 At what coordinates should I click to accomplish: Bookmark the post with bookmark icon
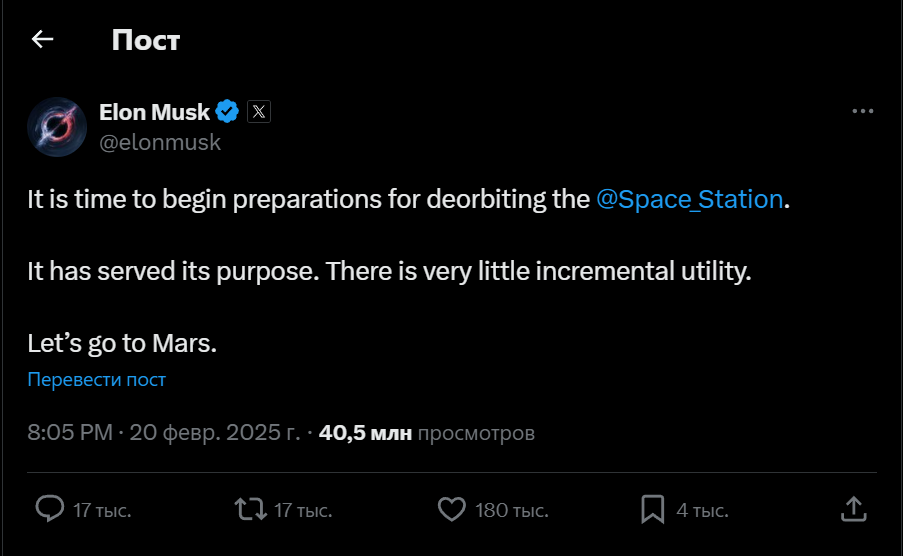click(652, 509)
